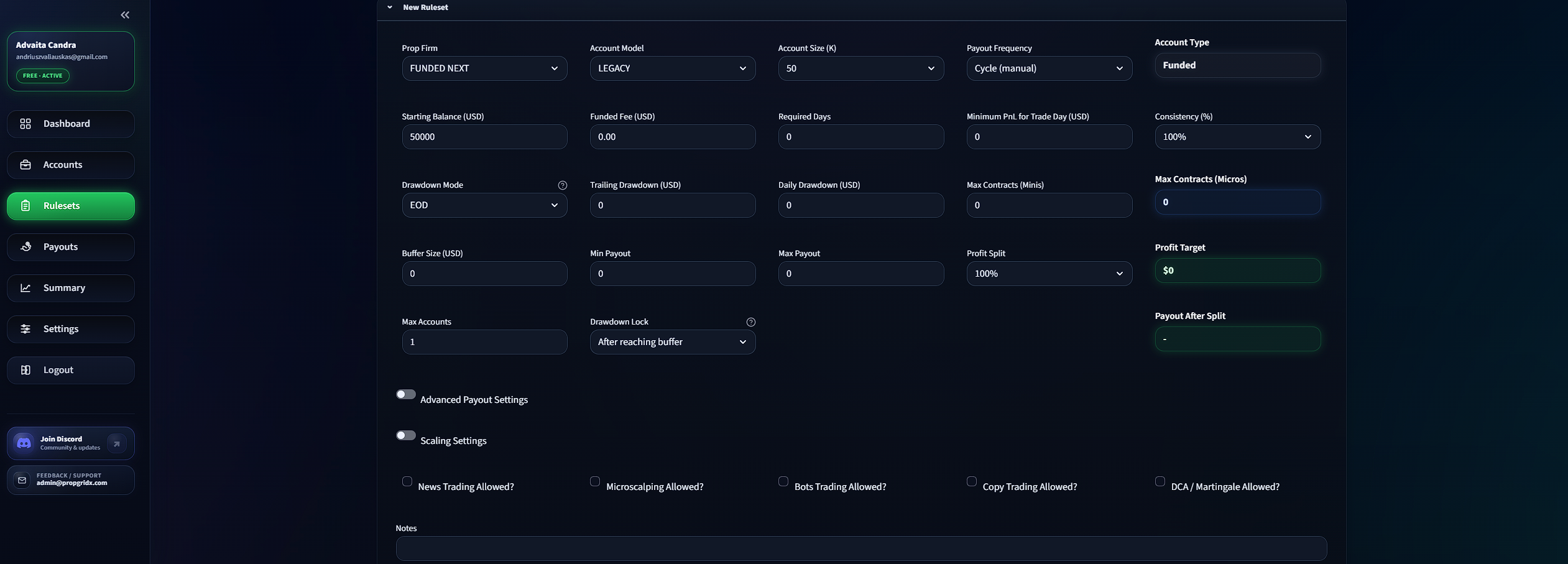This screenshot has width=1568, height=564.
Task: Show Drawdown Mode help tooltip icon
Action: point(562,185)
